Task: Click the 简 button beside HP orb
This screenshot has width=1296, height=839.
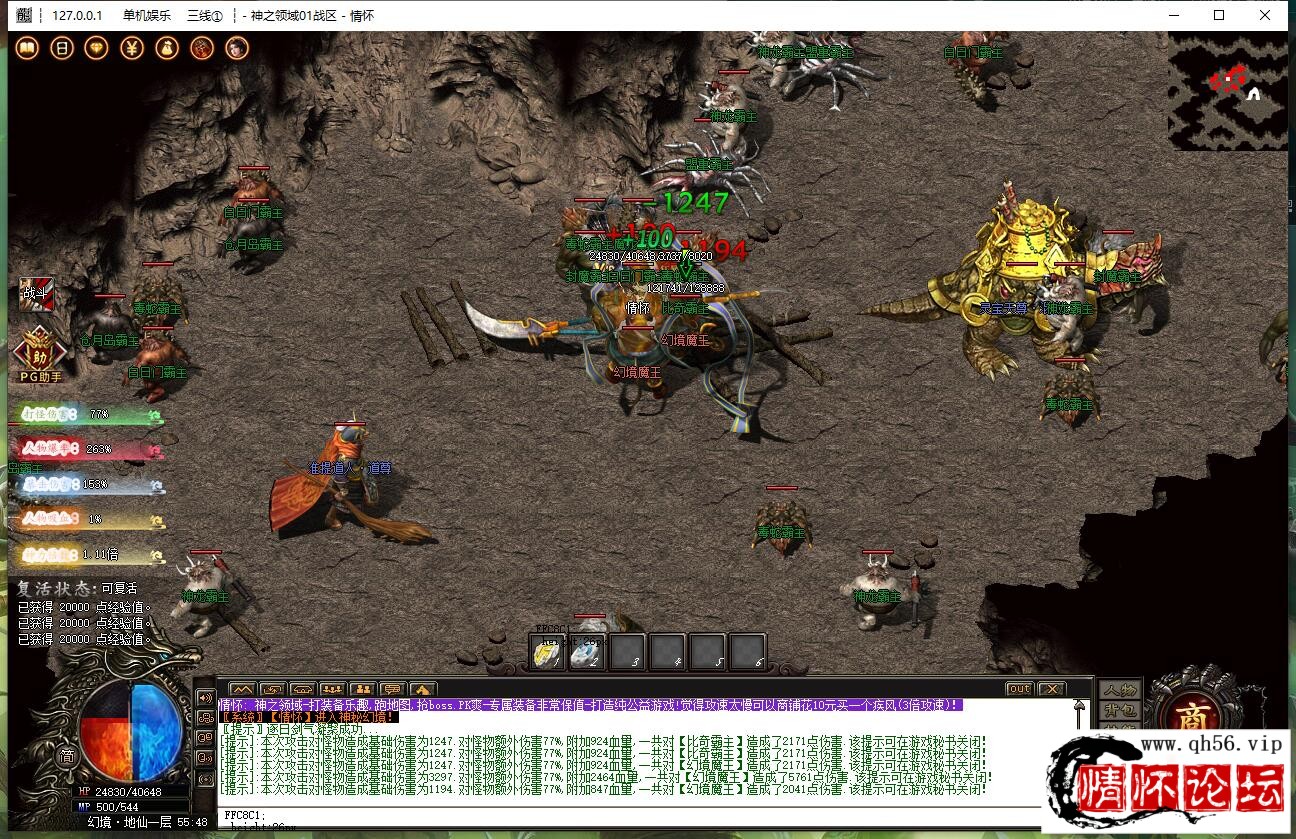Action: (x=67, y=757)
